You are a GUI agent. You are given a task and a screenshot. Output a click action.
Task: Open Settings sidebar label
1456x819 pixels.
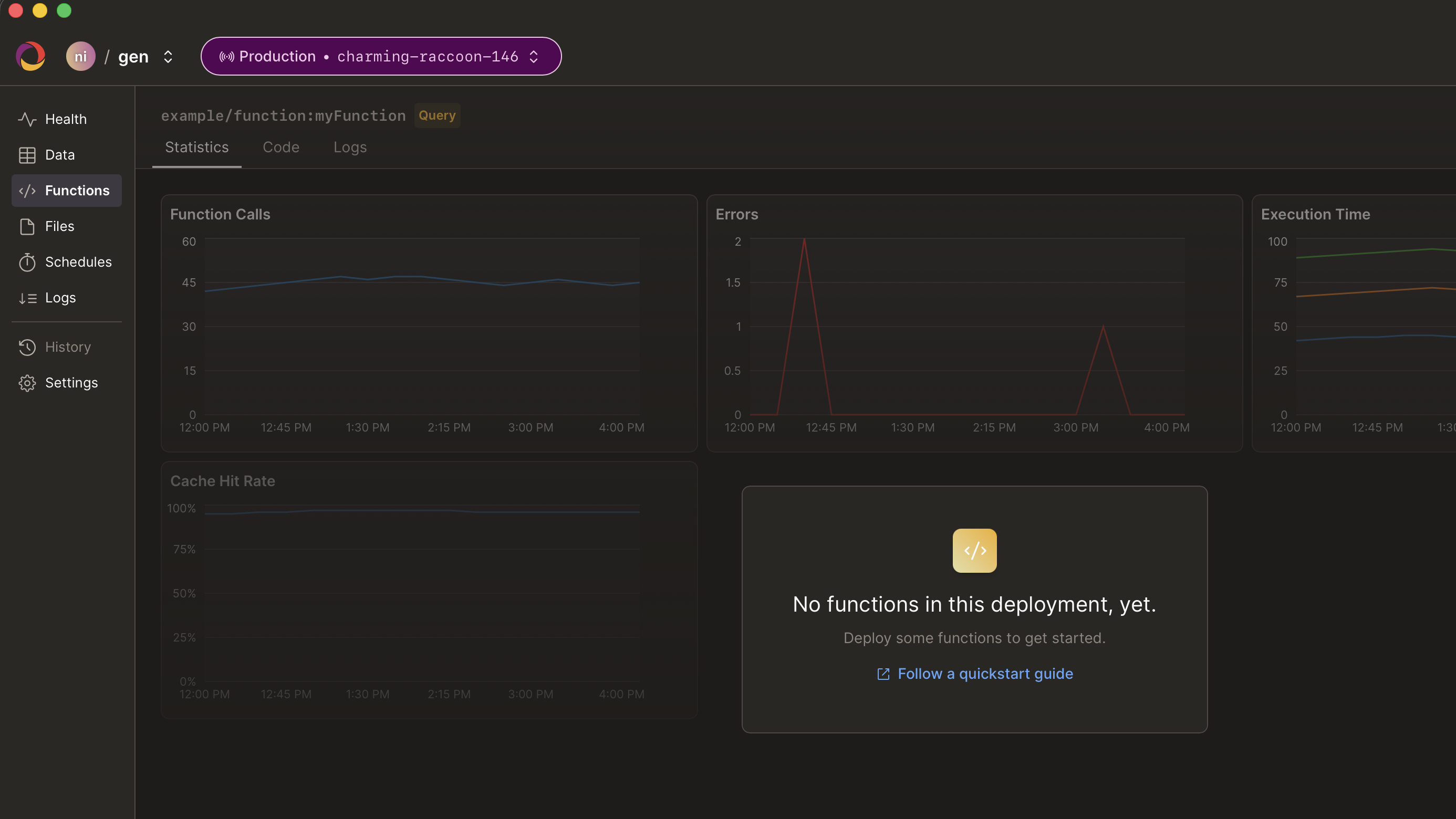pos(72,383)
